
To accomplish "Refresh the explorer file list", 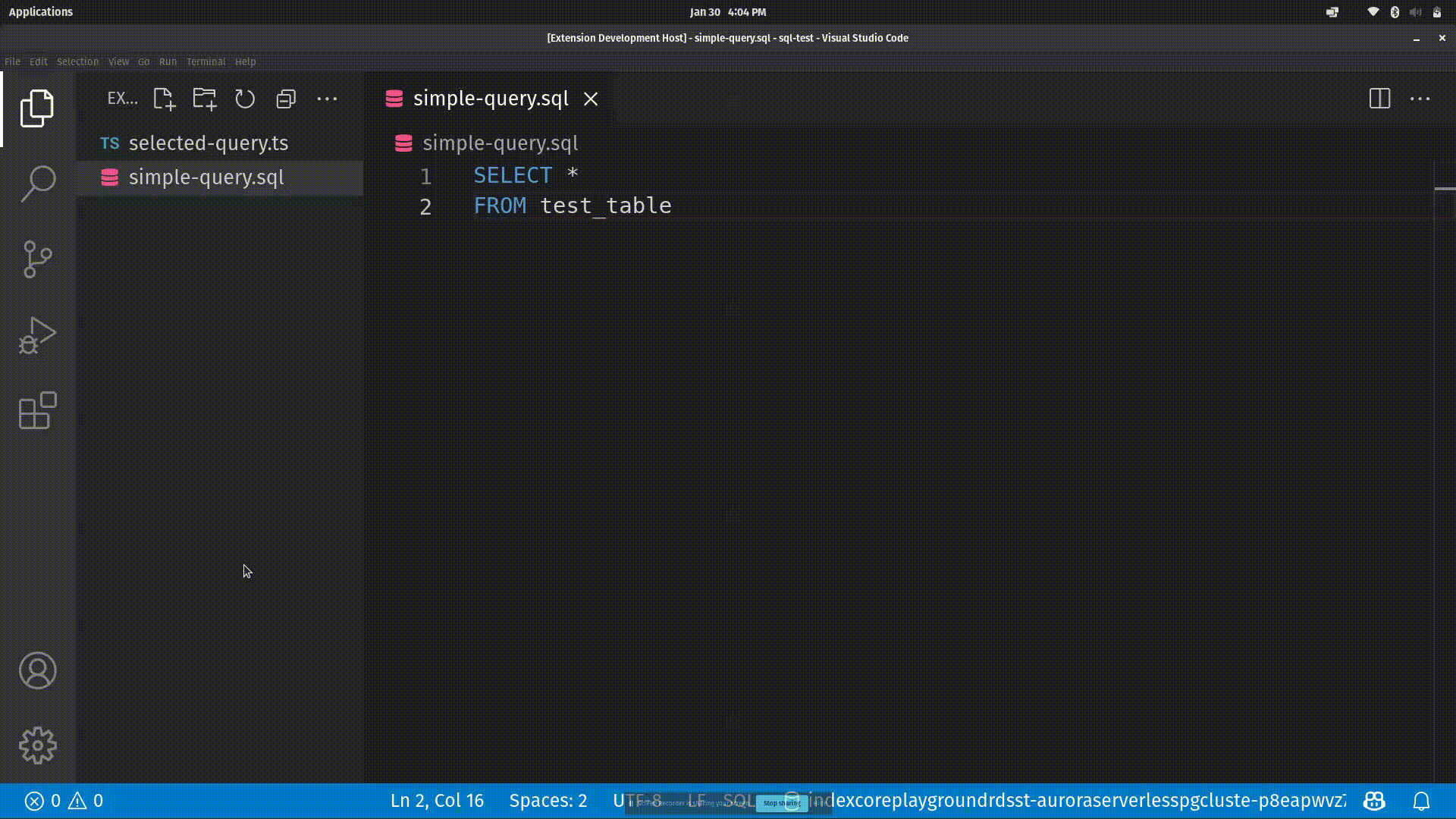I will pyautogui.click(x=245, y=99).
